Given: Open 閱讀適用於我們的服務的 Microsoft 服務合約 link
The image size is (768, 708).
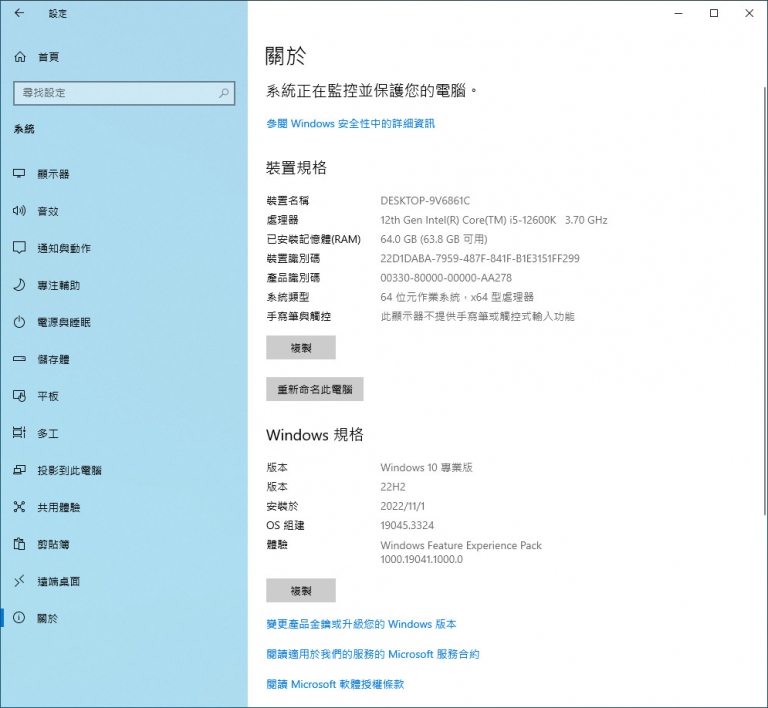Looking at the screenshot, I should point(373,654).
